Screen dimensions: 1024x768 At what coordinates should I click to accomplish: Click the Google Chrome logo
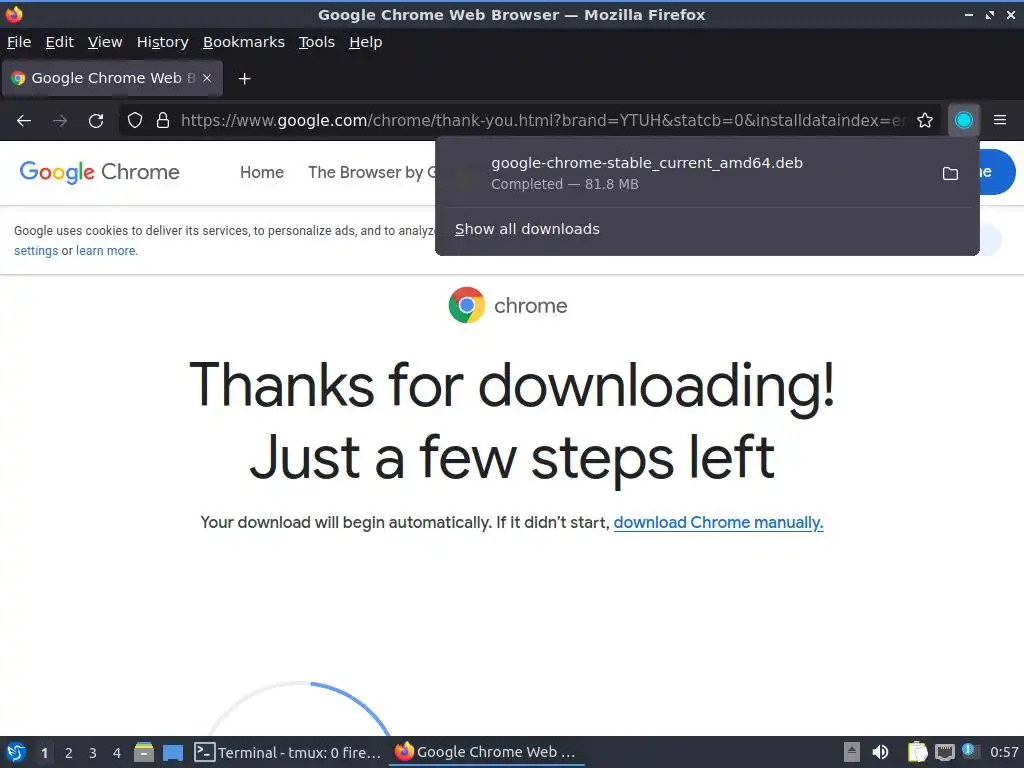pos(99,172)
